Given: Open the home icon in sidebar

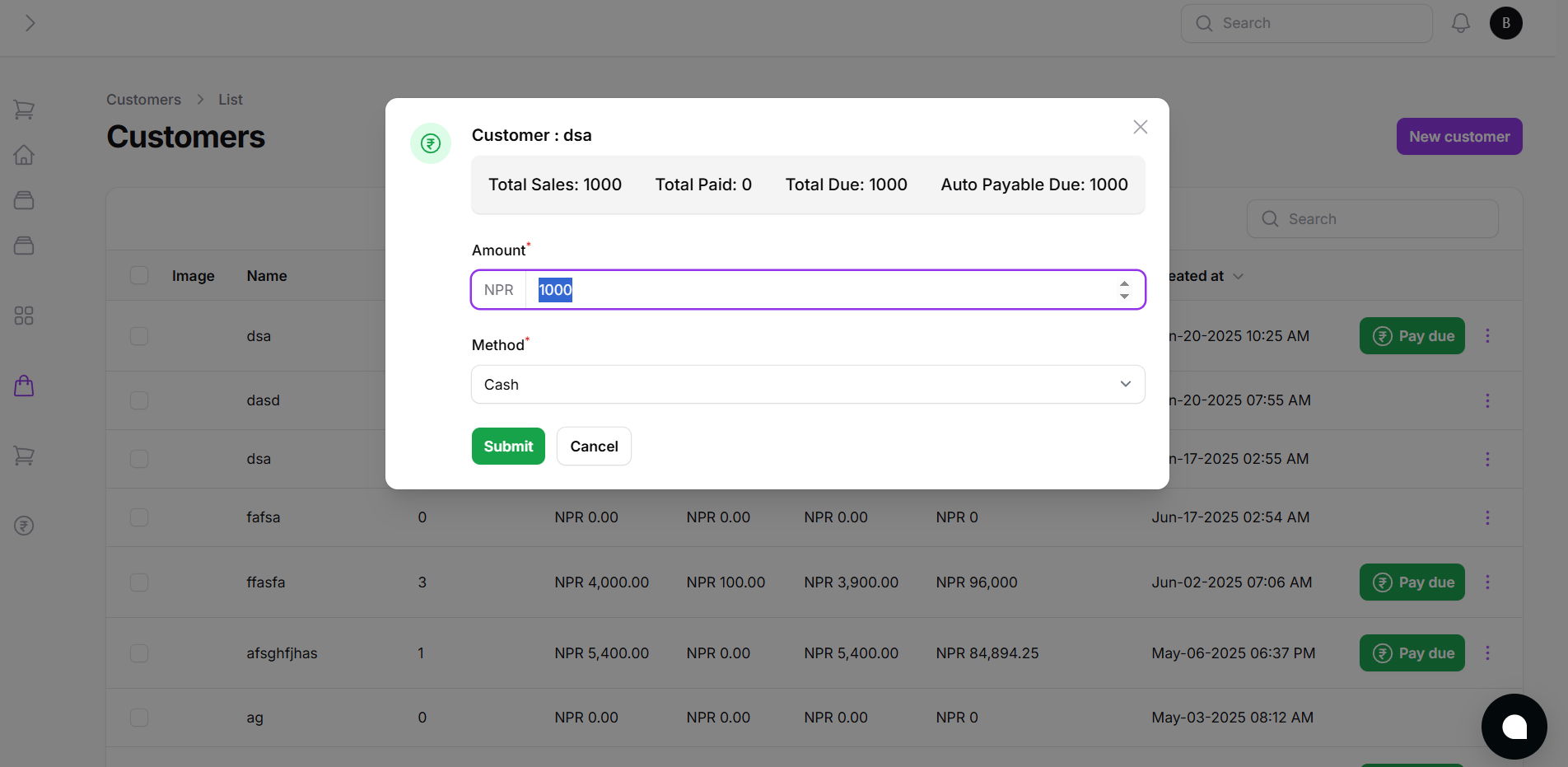Looking at the screenshot, I should (24, 155).
